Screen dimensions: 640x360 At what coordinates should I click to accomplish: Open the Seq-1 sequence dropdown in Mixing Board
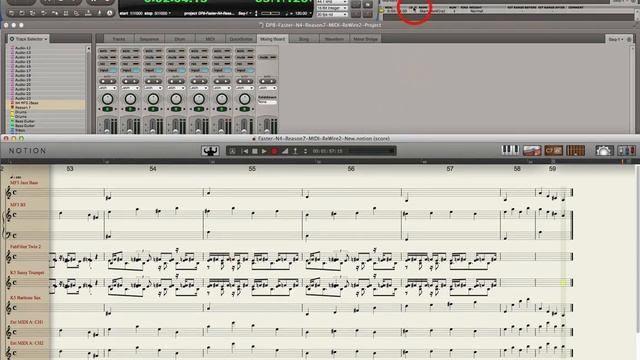tap(616, 39)
